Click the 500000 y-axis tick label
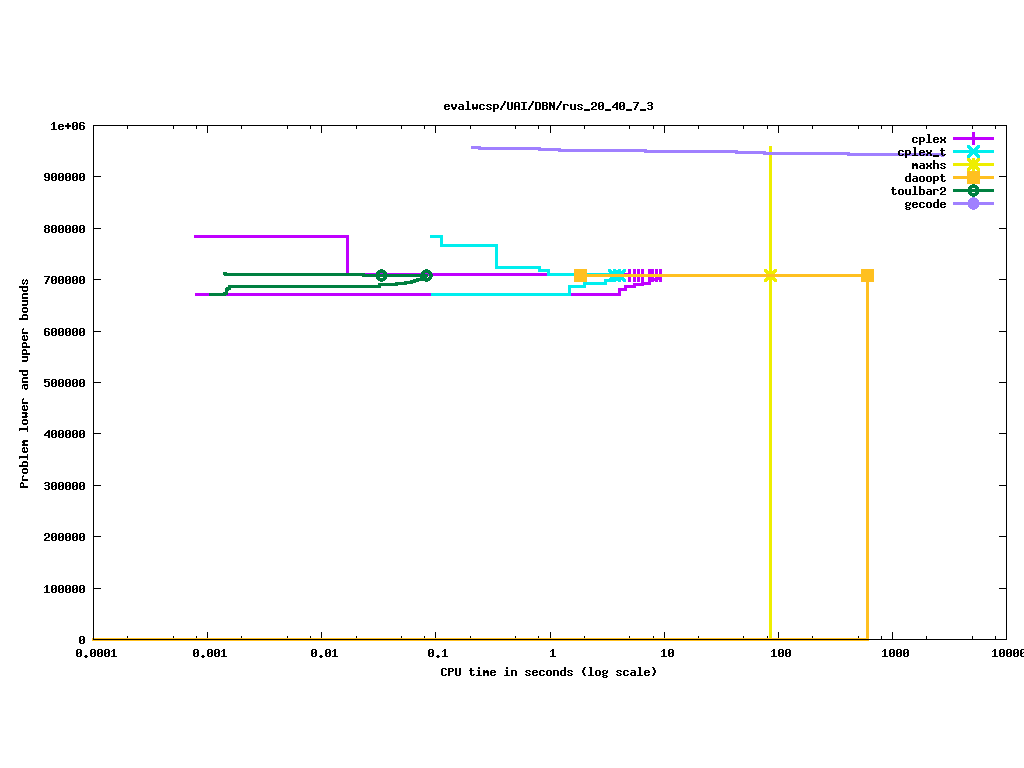Image resolution: width=1024 pixels, height=768 pixels. (64, 383)
